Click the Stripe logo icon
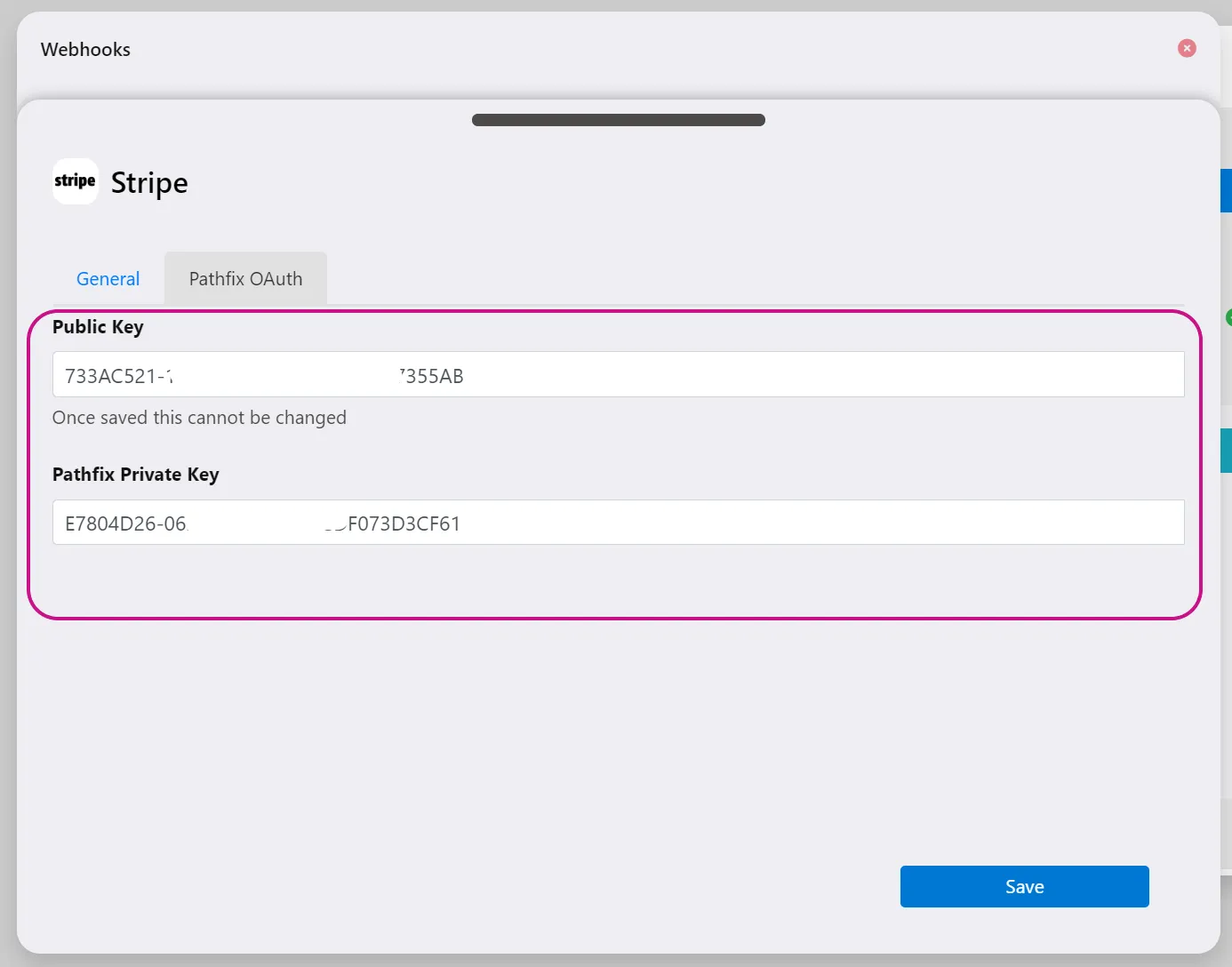1232x967 pixels. pyautogui.click(x=76, y=181)
